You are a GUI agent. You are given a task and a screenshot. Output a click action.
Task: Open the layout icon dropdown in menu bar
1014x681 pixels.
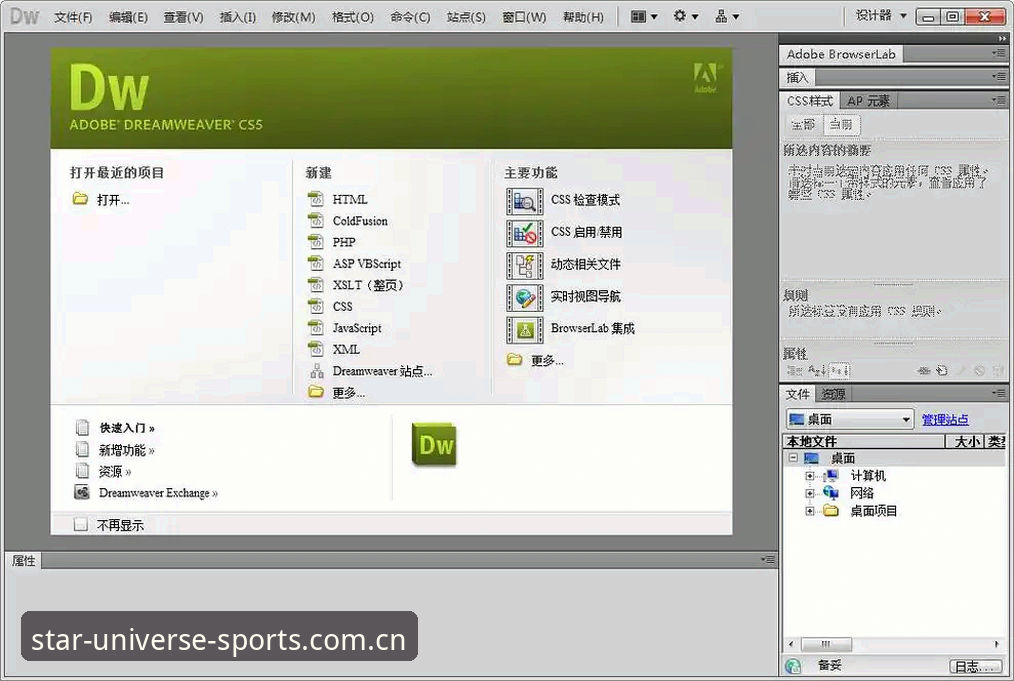643,16
